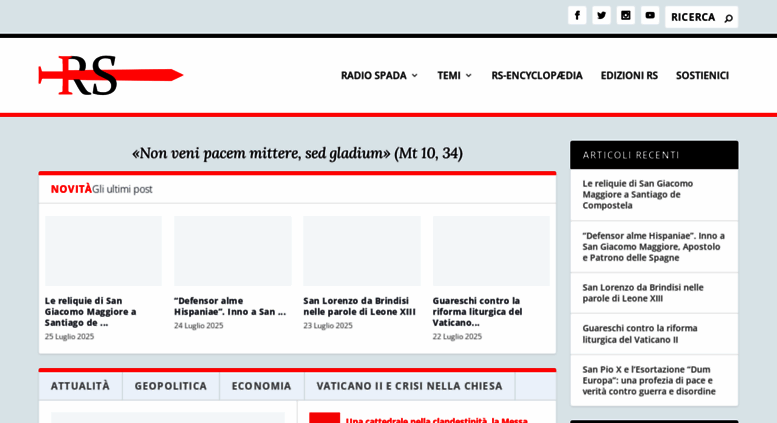Open post title 'Le reliquie di San Giacomo Maggiore a Santiago de ...'
The height and width of the screenshot is (423, 777).
pyautogui.click(x=90, y=312)
